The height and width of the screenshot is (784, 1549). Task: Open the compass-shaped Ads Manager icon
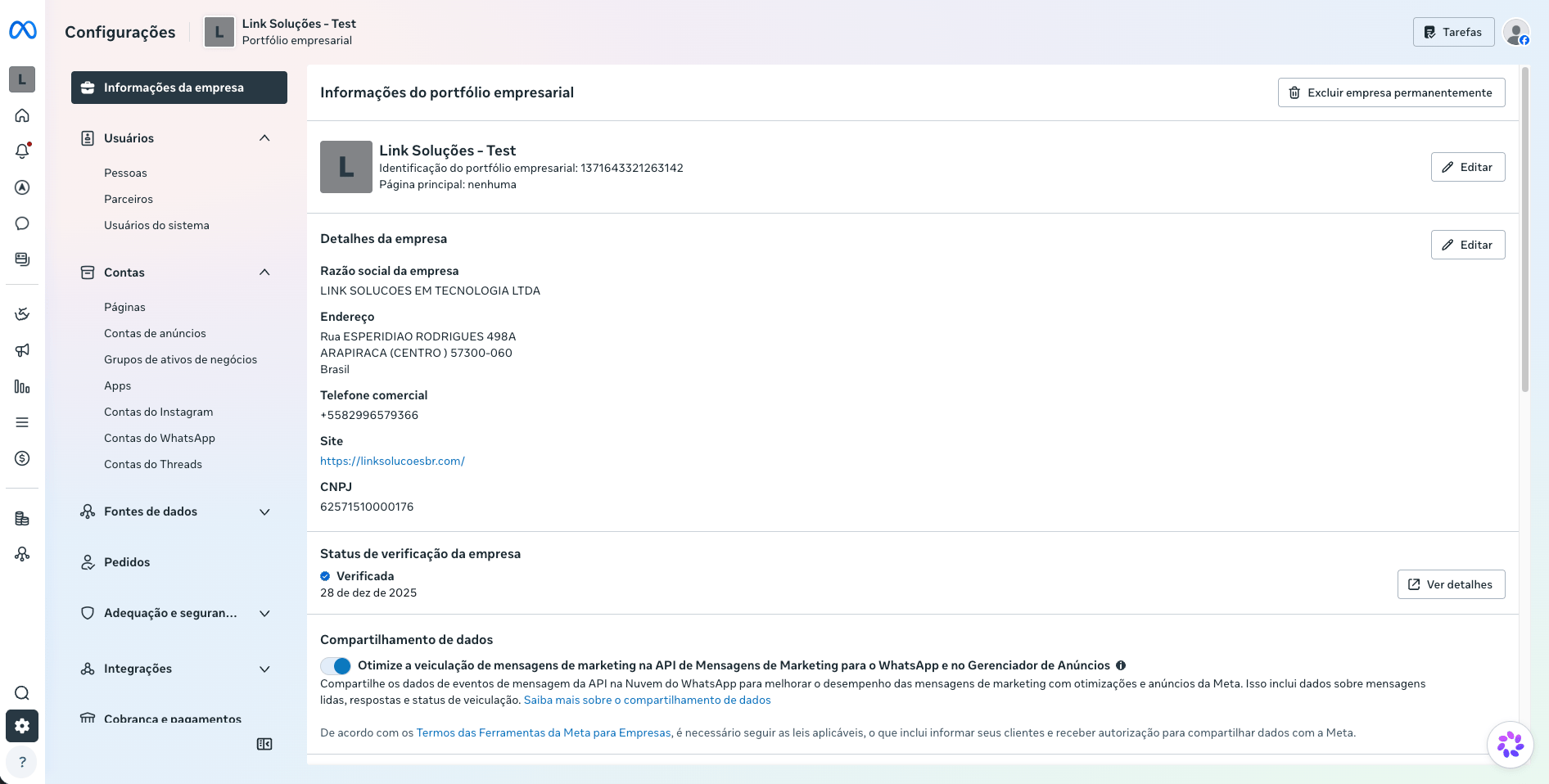[22, 187]
